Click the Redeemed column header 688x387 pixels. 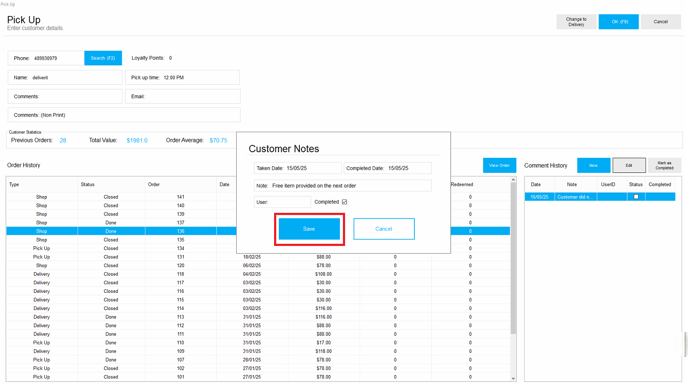pos(462,185)
